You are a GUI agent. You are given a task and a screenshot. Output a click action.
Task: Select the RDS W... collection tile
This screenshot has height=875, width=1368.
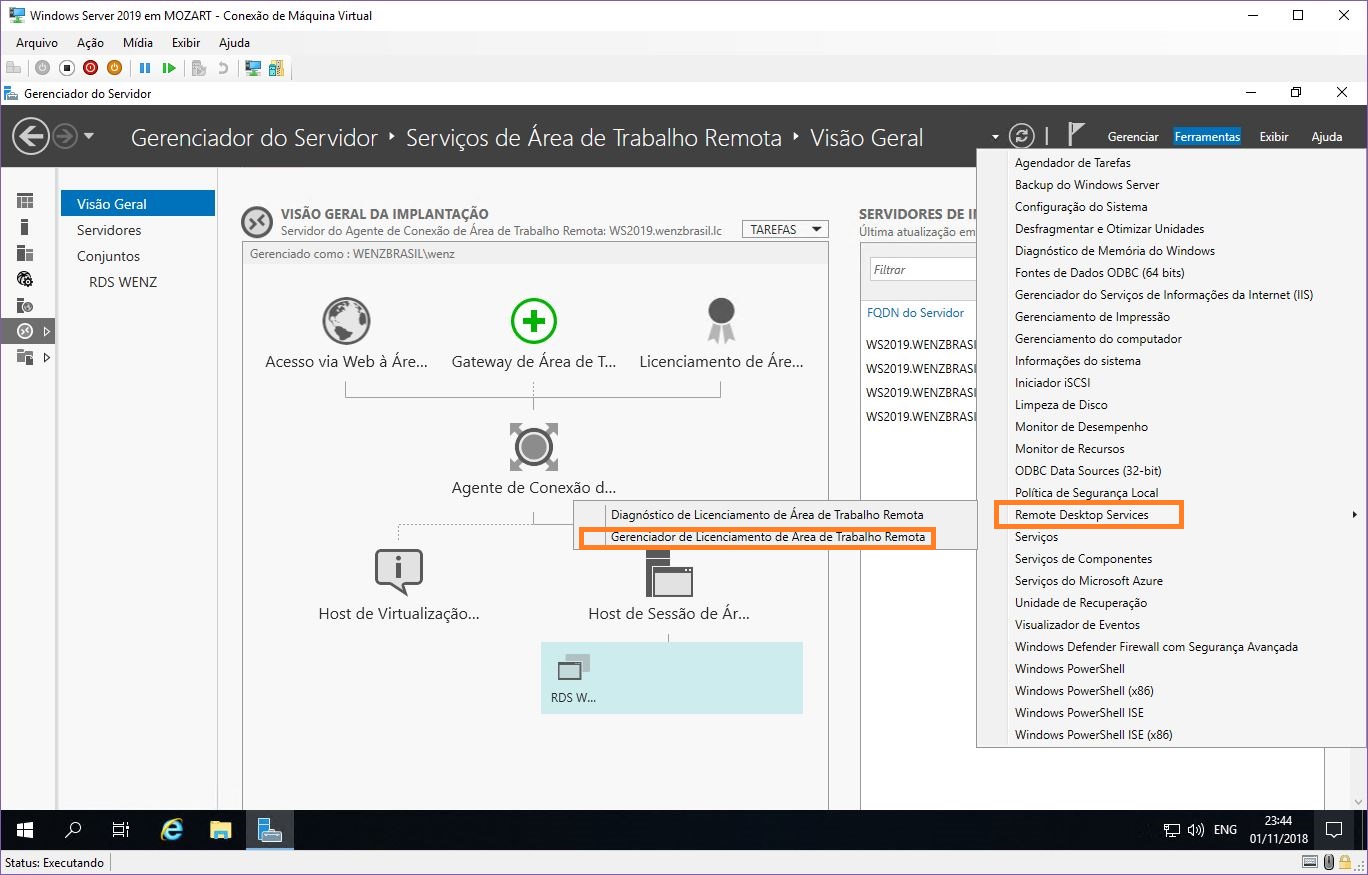pos(672,677)
